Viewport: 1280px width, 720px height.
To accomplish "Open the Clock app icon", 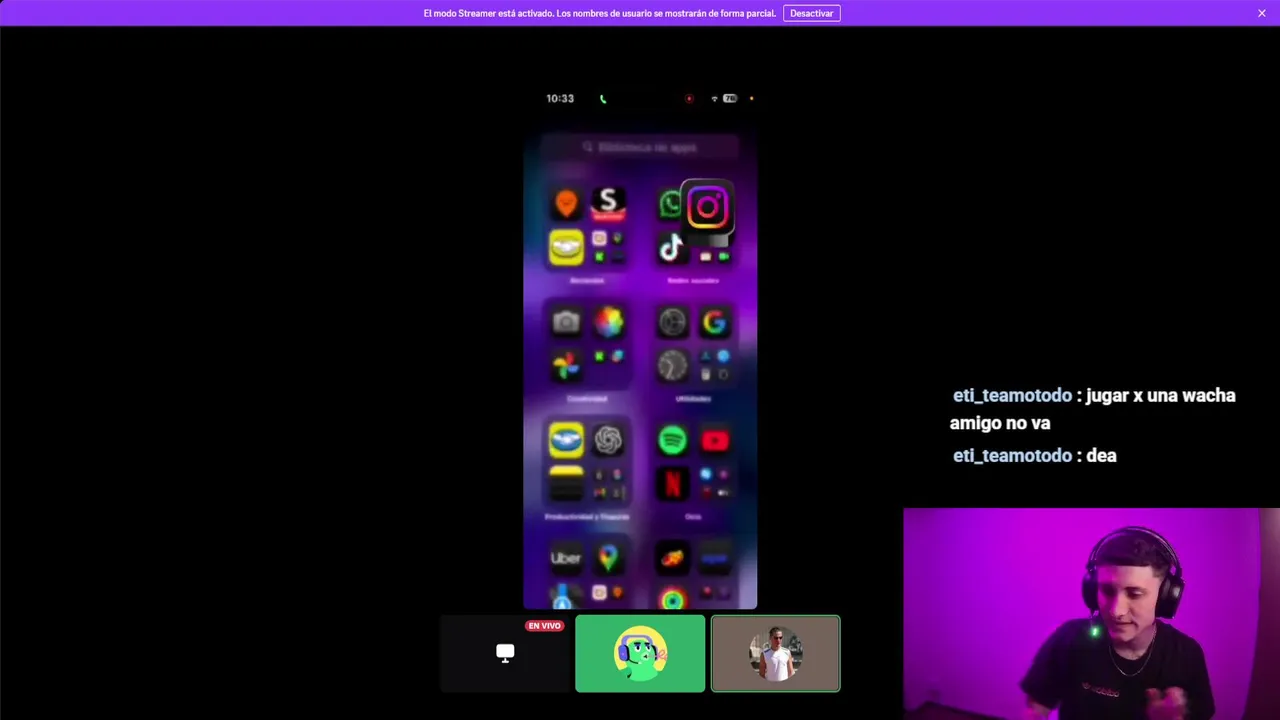I will (x=672, y=365).
